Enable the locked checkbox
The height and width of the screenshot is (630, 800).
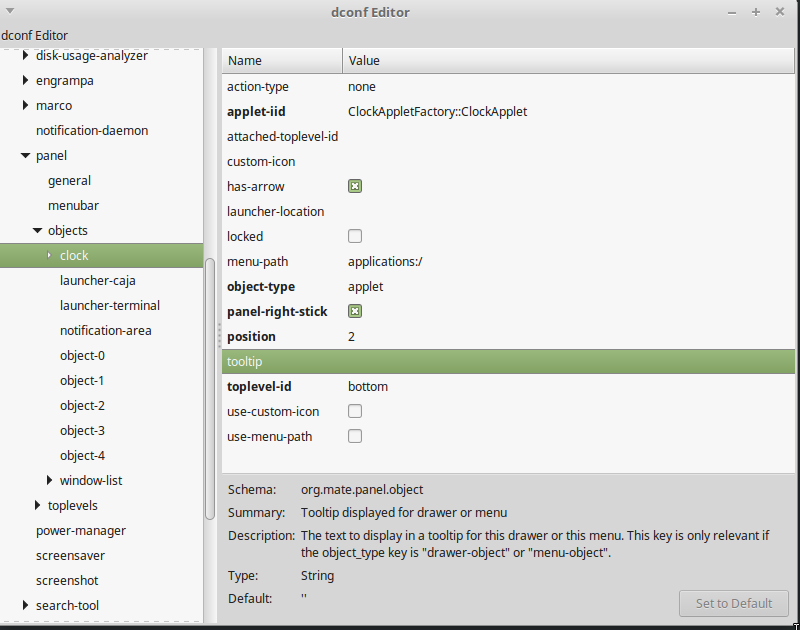pyautogui.click(x=355, y=236)
